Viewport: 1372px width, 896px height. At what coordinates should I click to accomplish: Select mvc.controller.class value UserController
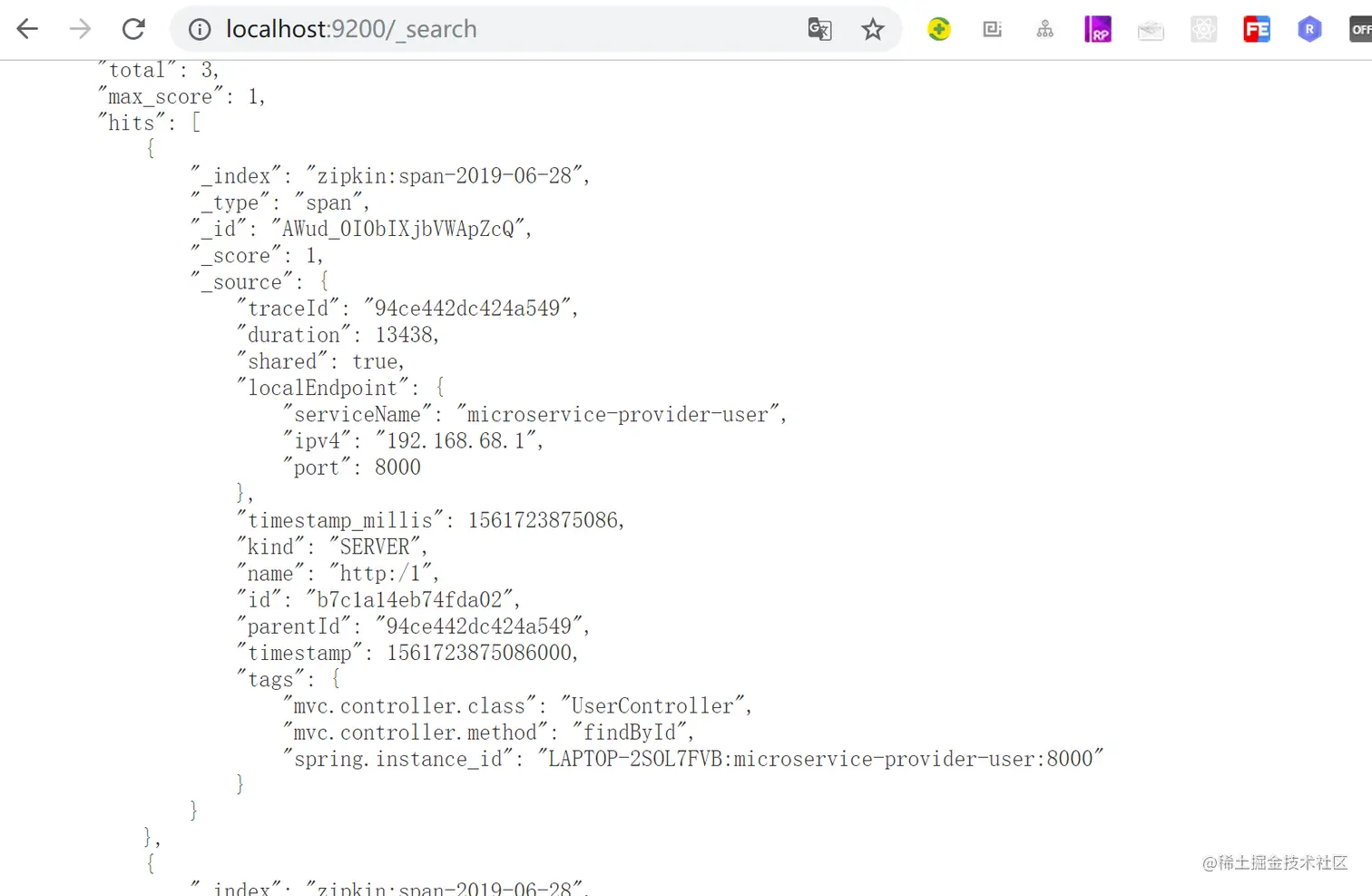click(x=652, y=706)
